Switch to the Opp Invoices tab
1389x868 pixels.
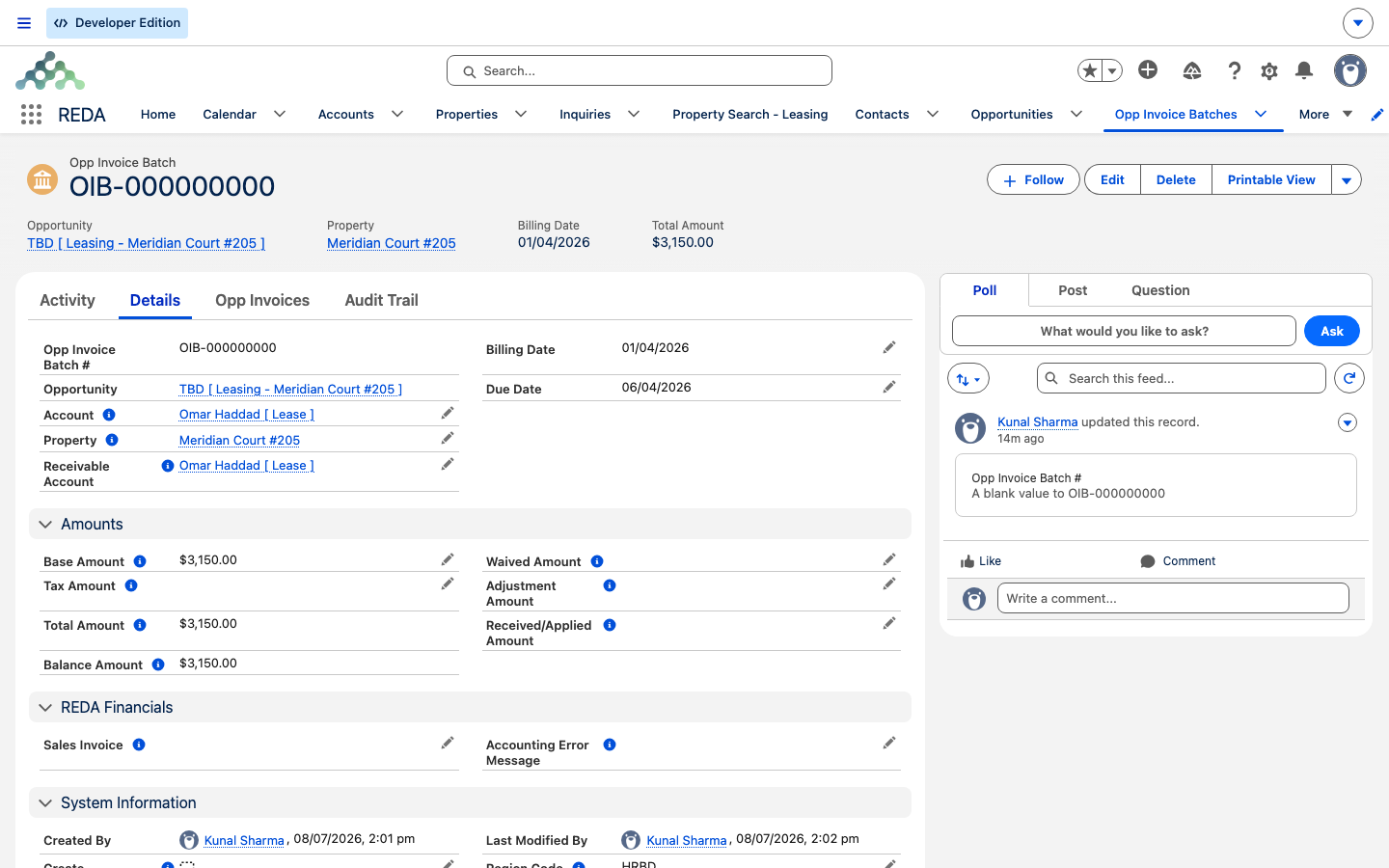[x=262, y=300]
